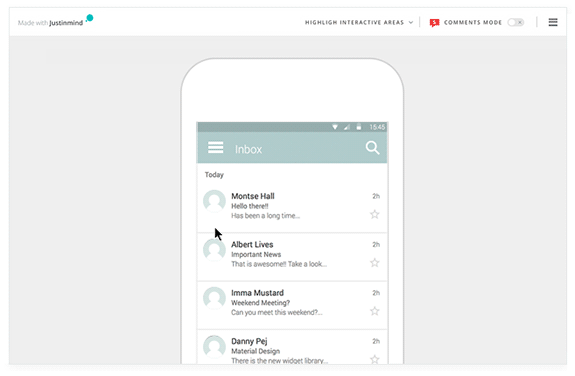575x376 pixels.
Task: Expand the Highlight Interactive Areas dropdown
Action: [x=359, y=22]
